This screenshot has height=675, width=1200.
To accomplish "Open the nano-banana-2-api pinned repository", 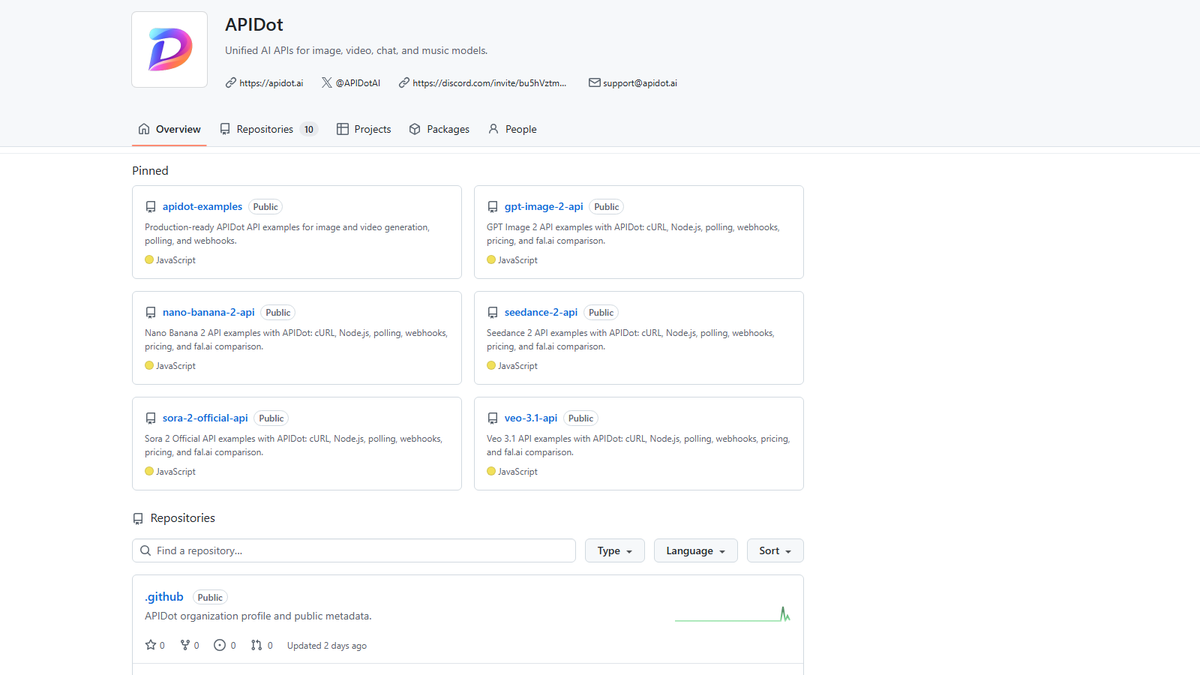I will click(x=209, y=313).
